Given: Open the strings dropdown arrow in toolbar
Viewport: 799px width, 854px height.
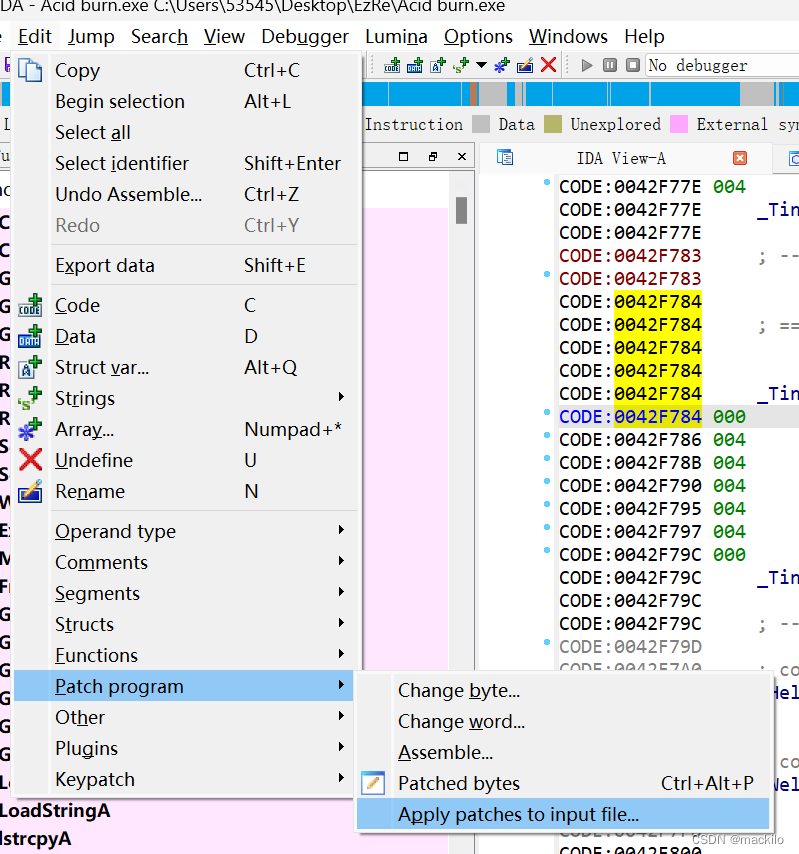Looking at the screenshot, I should coord(481,65).
